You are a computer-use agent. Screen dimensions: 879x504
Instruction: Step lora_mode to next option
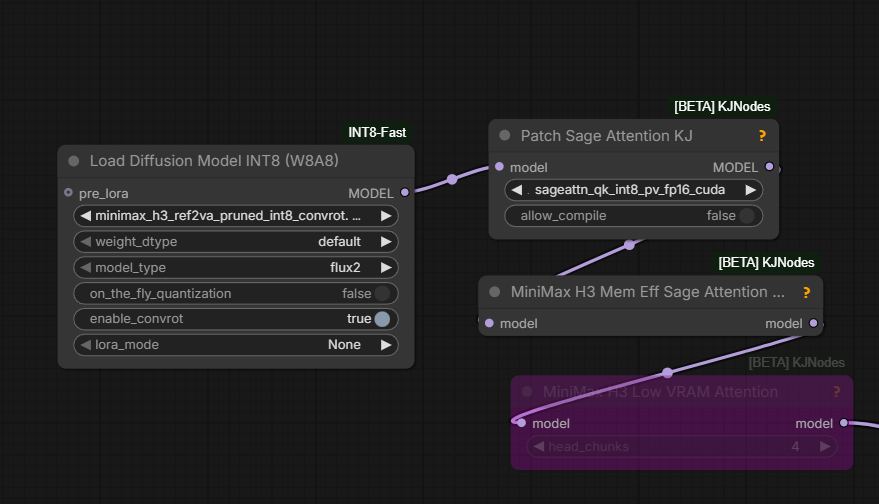(386, 344)
